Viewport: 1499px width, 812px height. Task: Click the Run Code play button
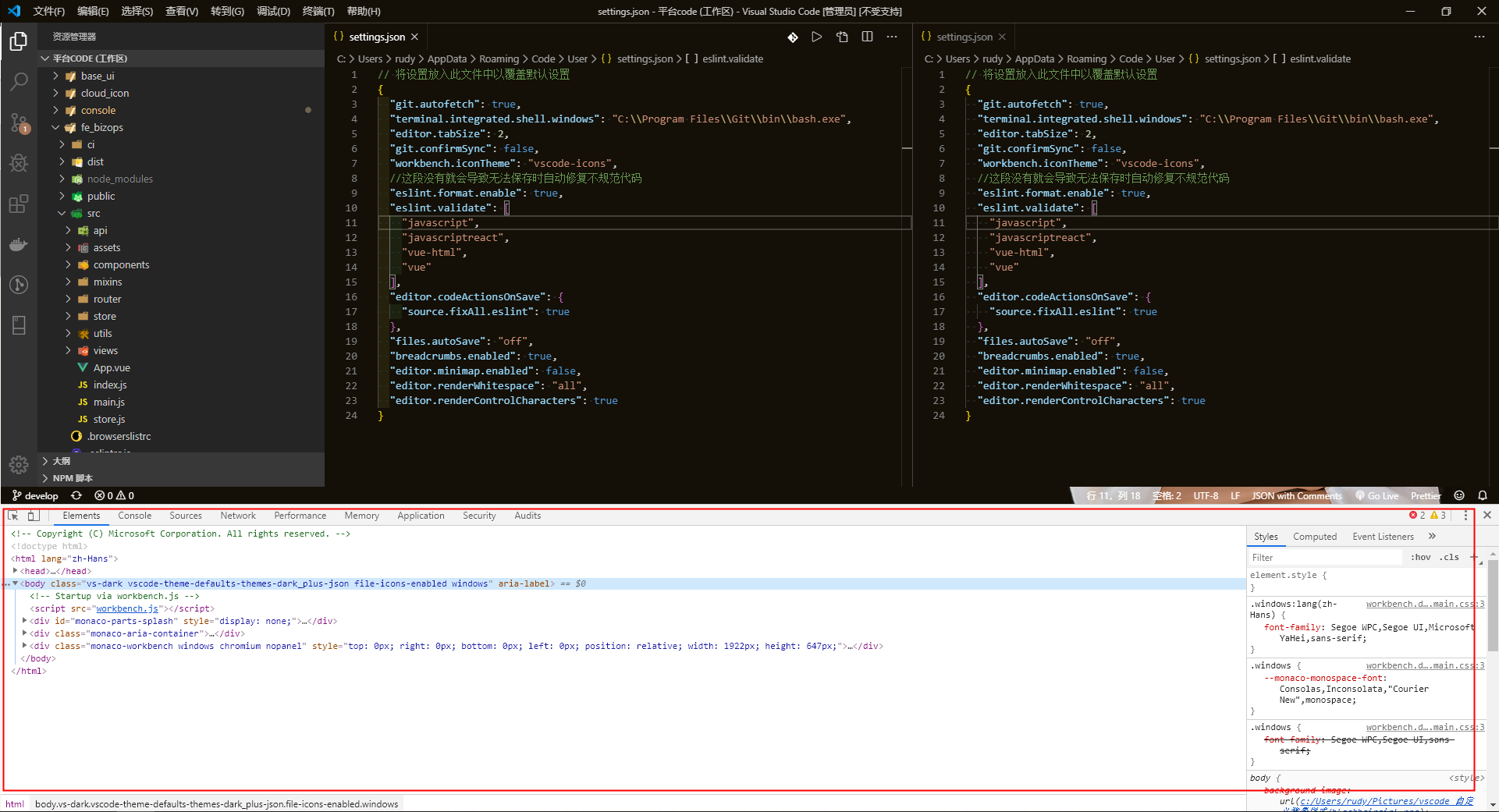pos(817,37)
